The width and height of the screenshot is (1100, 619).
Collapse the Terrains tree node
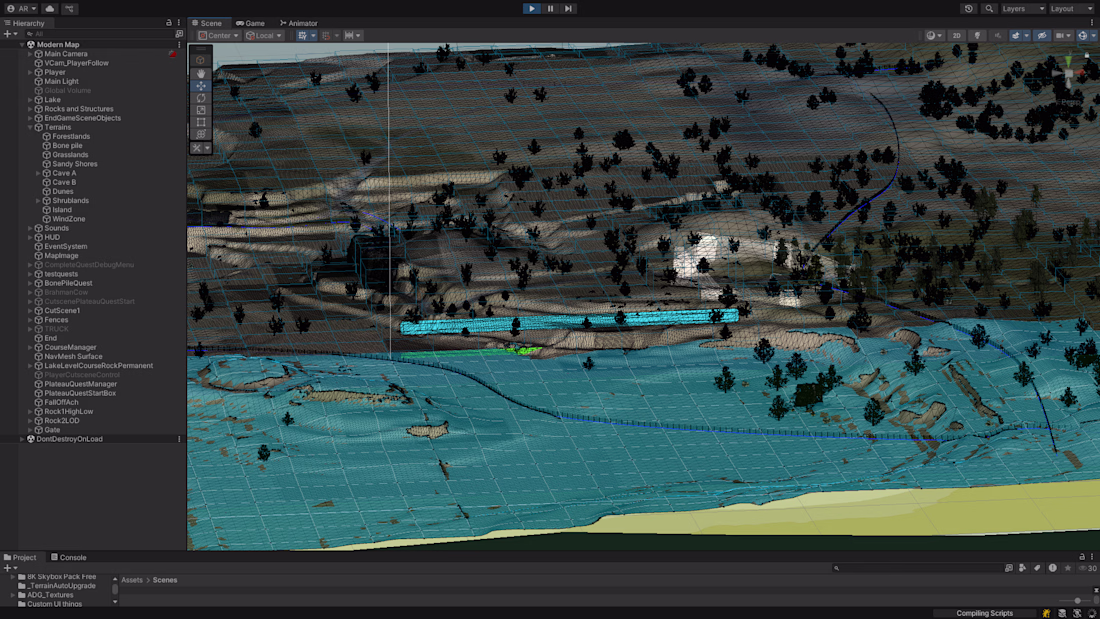[30, 127]
